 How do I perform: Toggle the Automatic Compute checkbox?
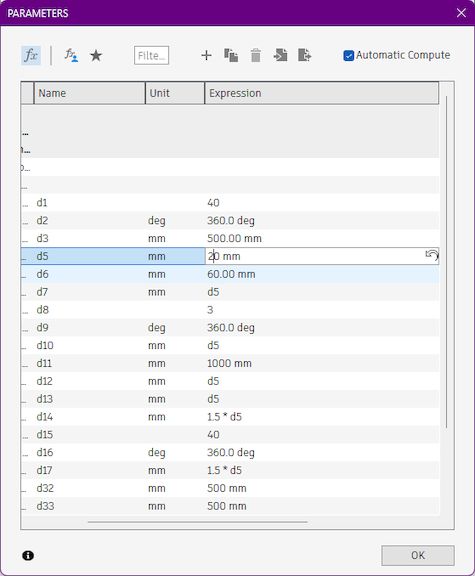[348, 55]
